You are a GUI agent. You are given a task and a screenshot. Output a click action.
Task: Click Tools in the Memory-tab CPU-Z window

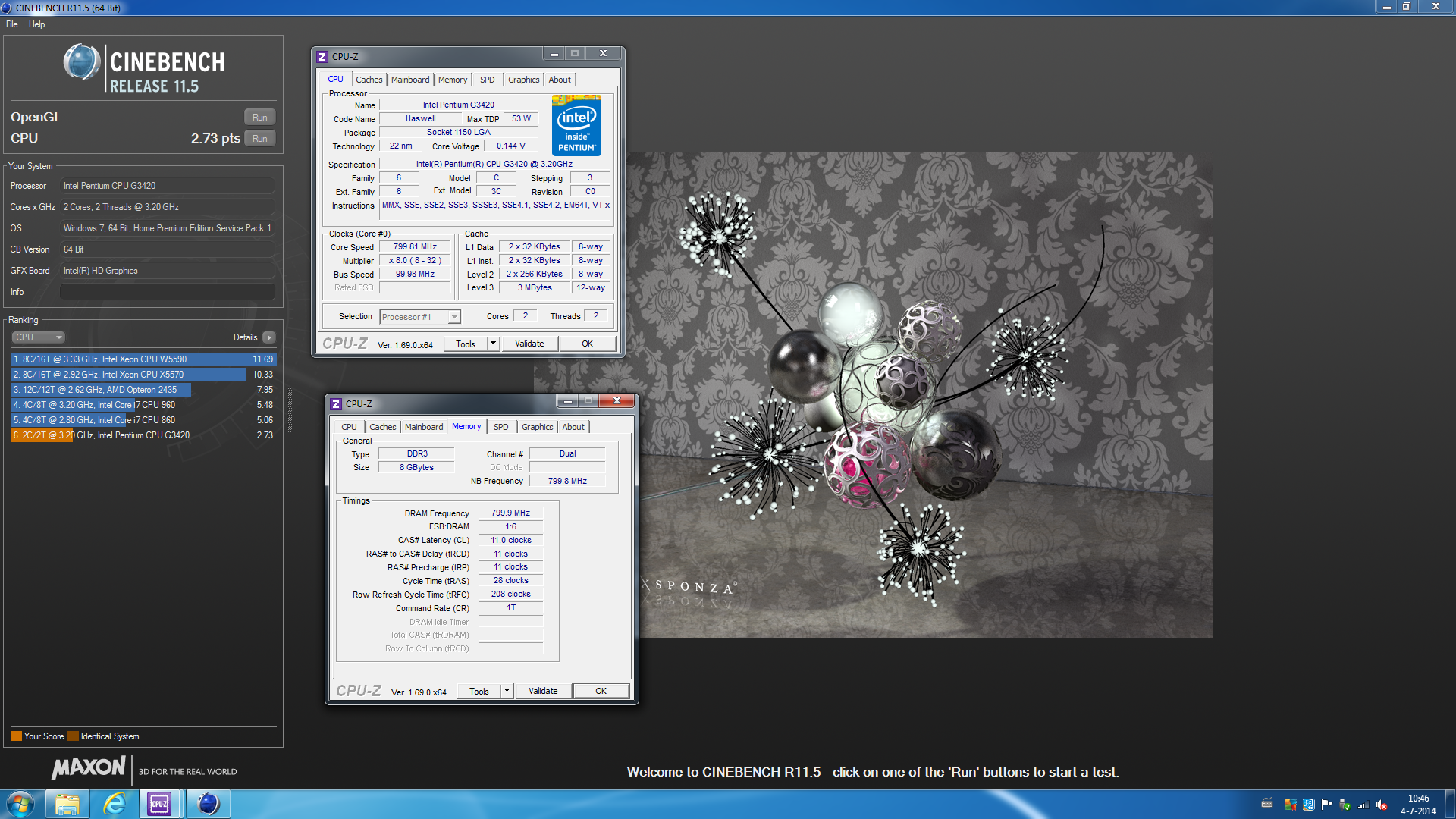click(x=479, y=691)
